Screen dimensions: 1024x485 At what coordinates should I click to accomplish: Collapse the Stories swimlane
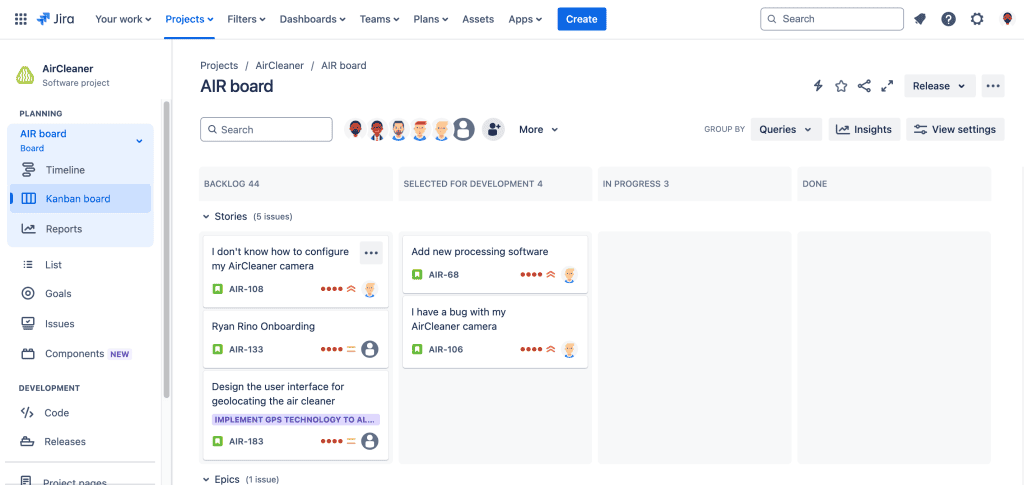click(206, 216)
